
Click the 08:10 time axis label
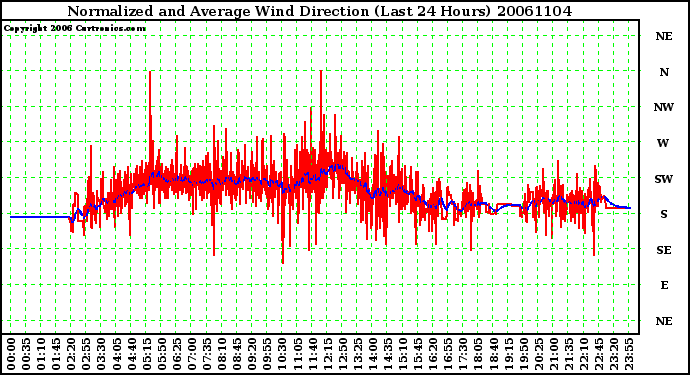222,354
